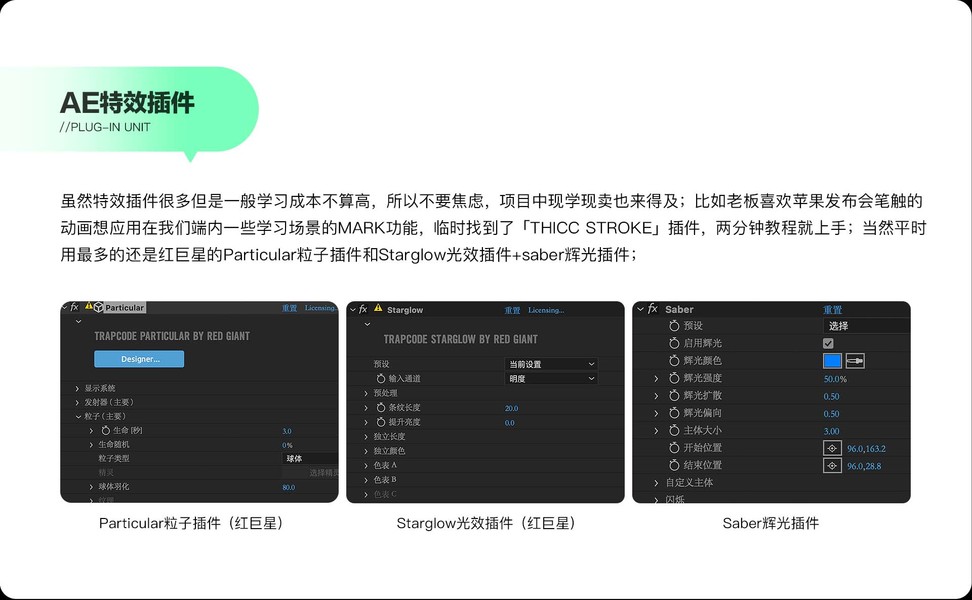Image resolution: width=972 pixels, height=600 pixels.
Task: Click 重置 link for Particular effect
Action: (x=289, y=307)
